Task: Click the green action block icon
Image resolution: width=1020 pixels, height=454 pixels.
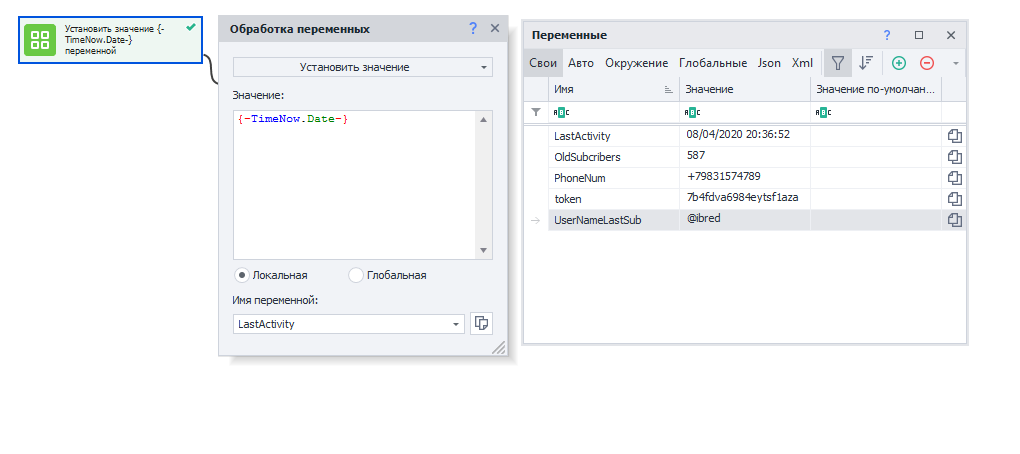Action: point(40,40)
